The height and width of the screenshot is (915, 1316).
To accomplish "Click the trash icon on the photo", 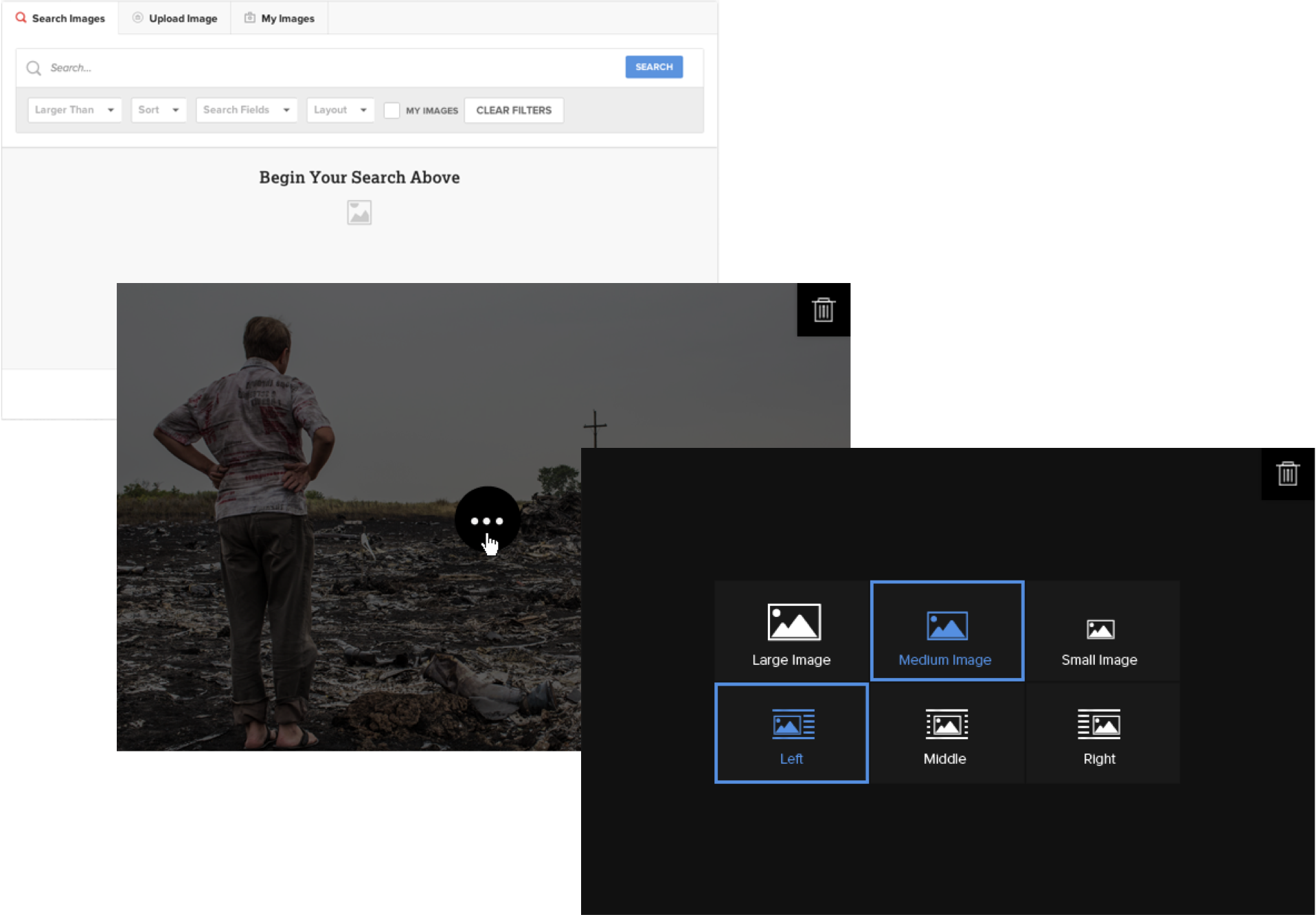I will 823,310.
